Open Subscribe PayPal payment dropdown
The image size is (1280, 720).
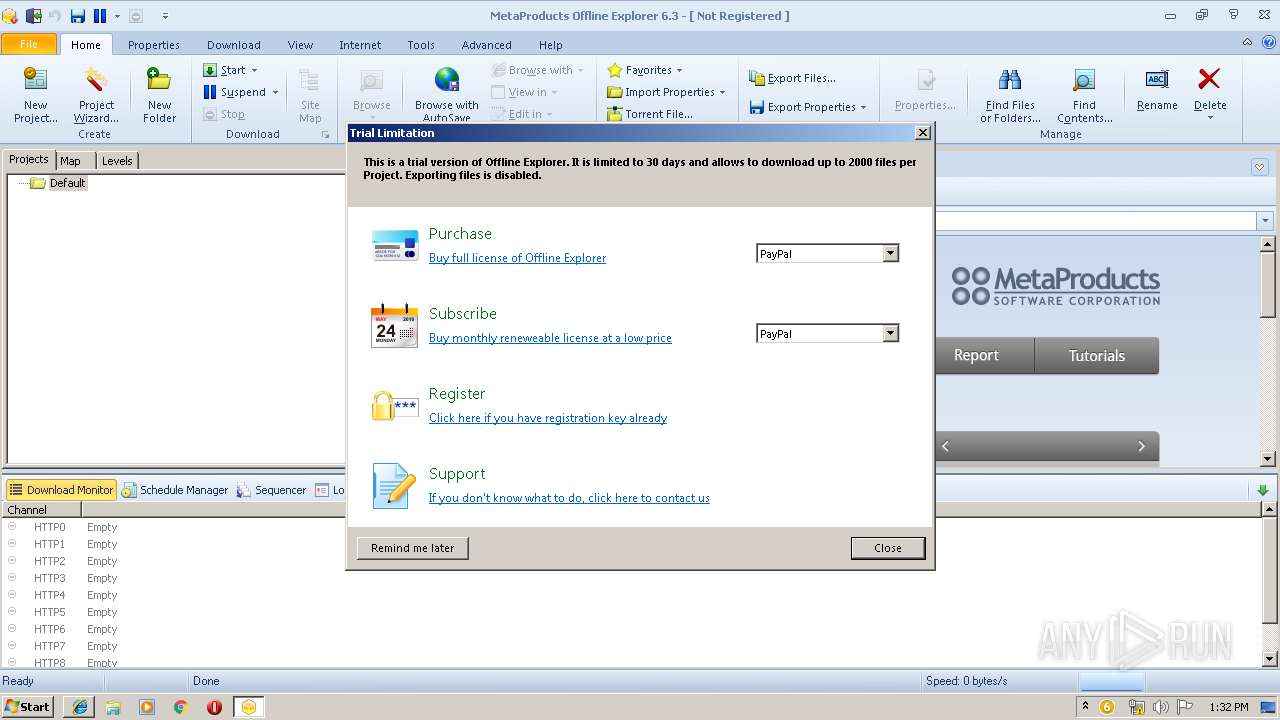(890, 334)
